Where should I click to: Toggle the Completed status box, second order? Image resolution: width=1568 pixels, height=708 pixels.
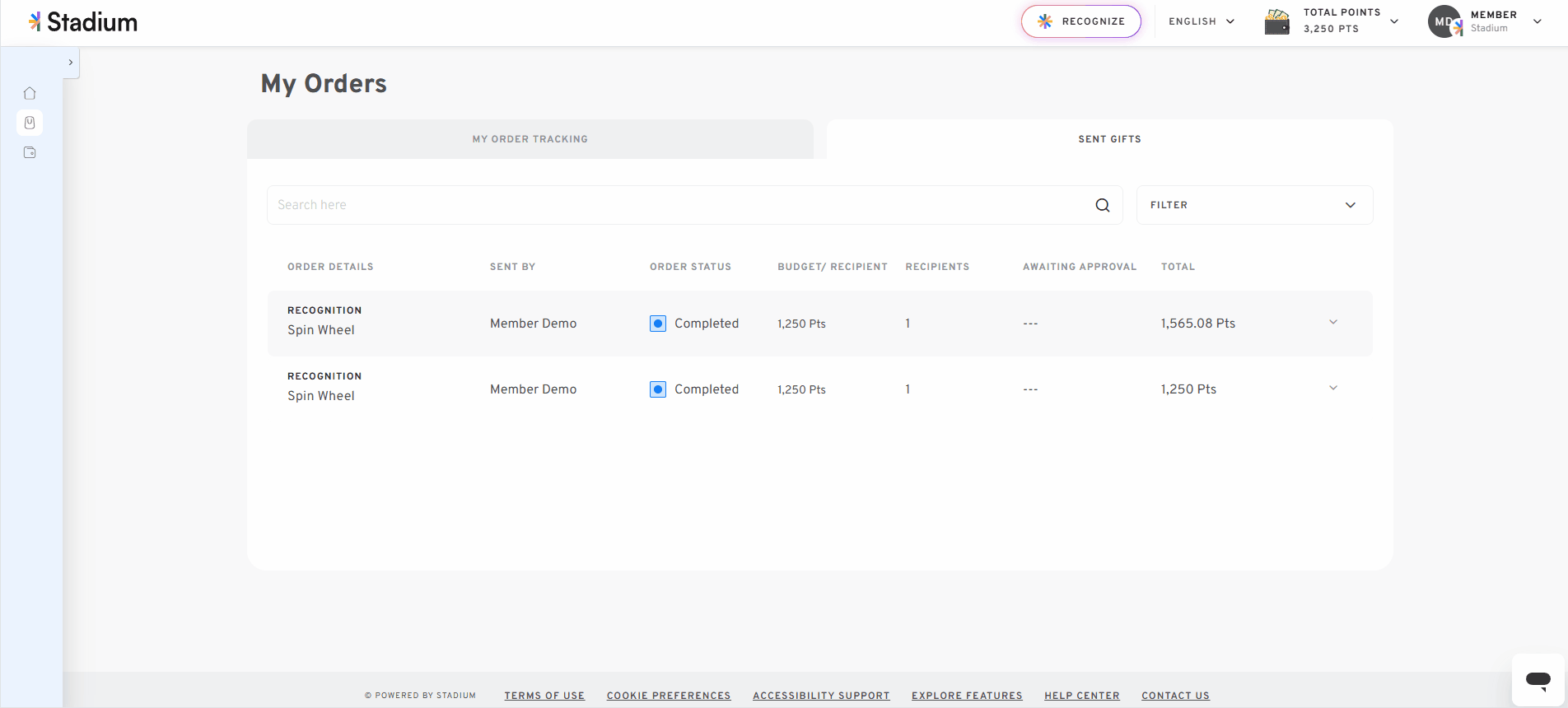click(x=658, y=389)
